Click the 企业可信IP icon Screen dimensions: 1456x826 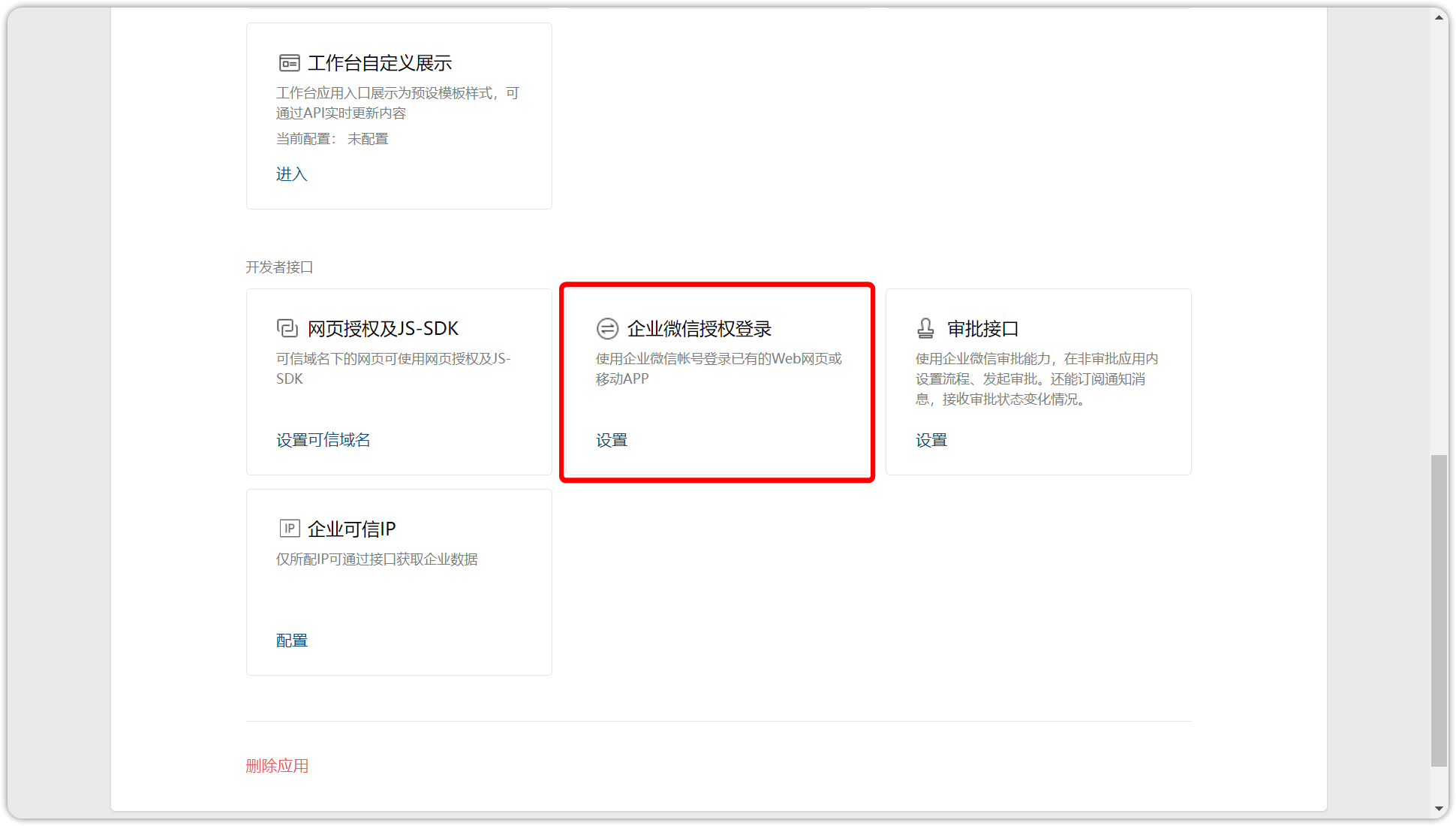(290, 529)
